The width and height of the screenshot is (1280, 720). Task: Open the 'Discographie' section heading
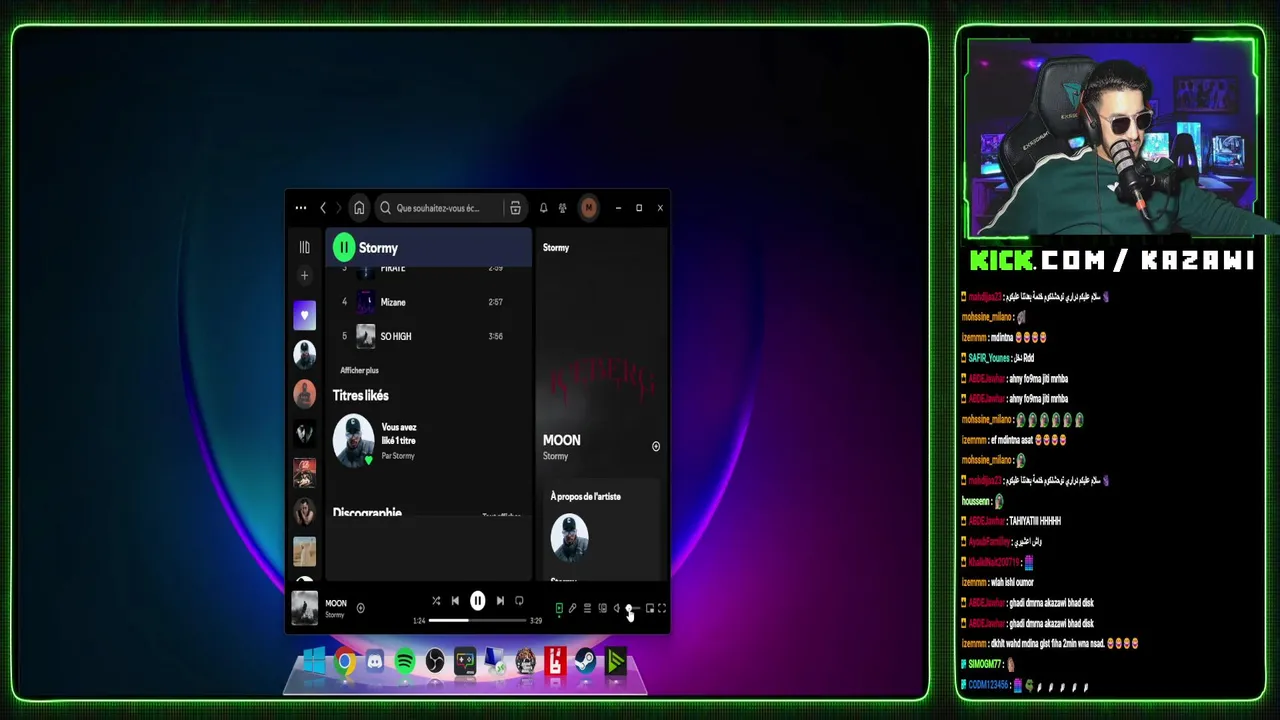[367, 512]
